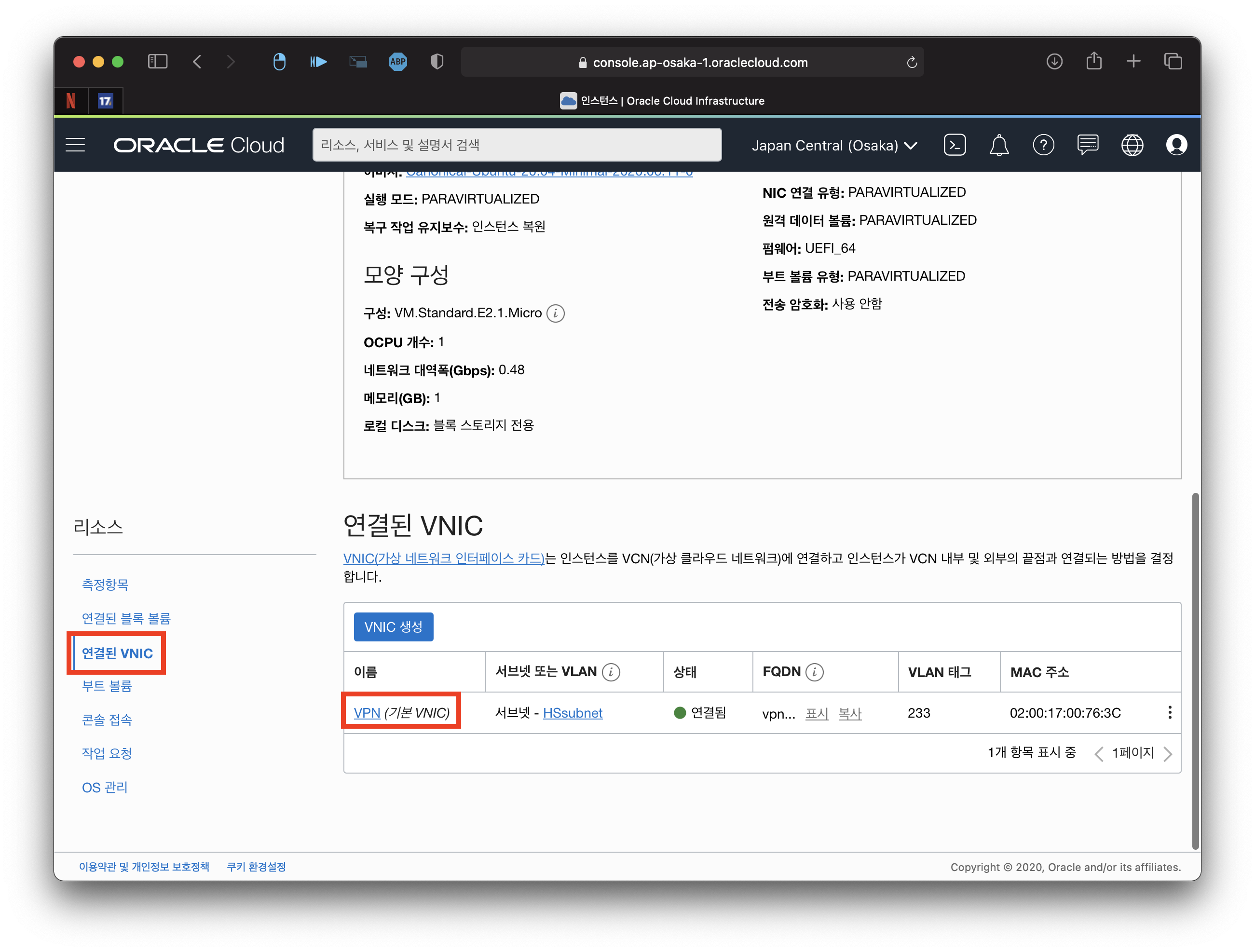Click the info icon beside VM.Standard.E2.1.Micro
The image size is (1255, 952).
(556, 313)
